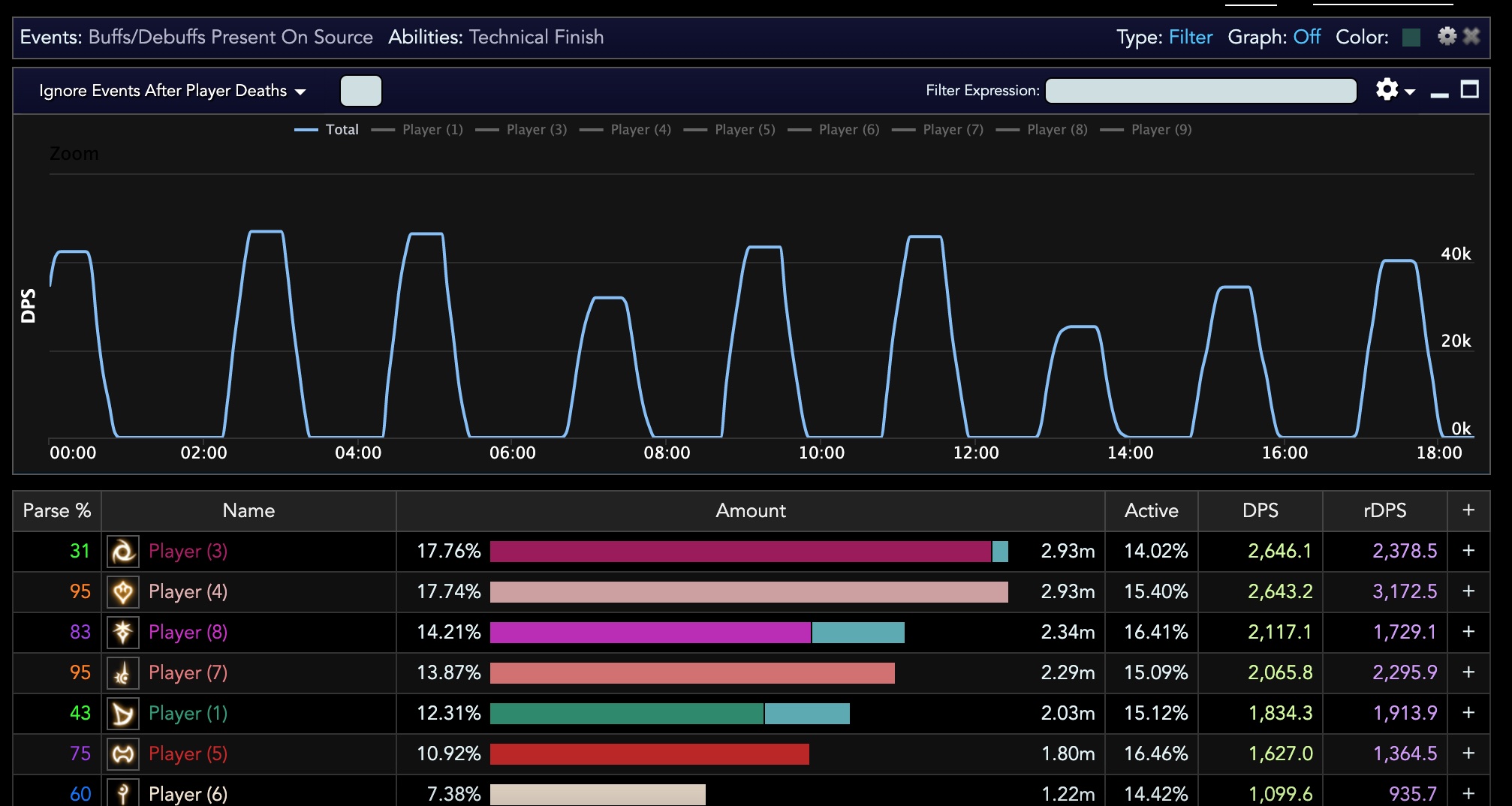Minimize the graph panel

[x=1439, y=94]
